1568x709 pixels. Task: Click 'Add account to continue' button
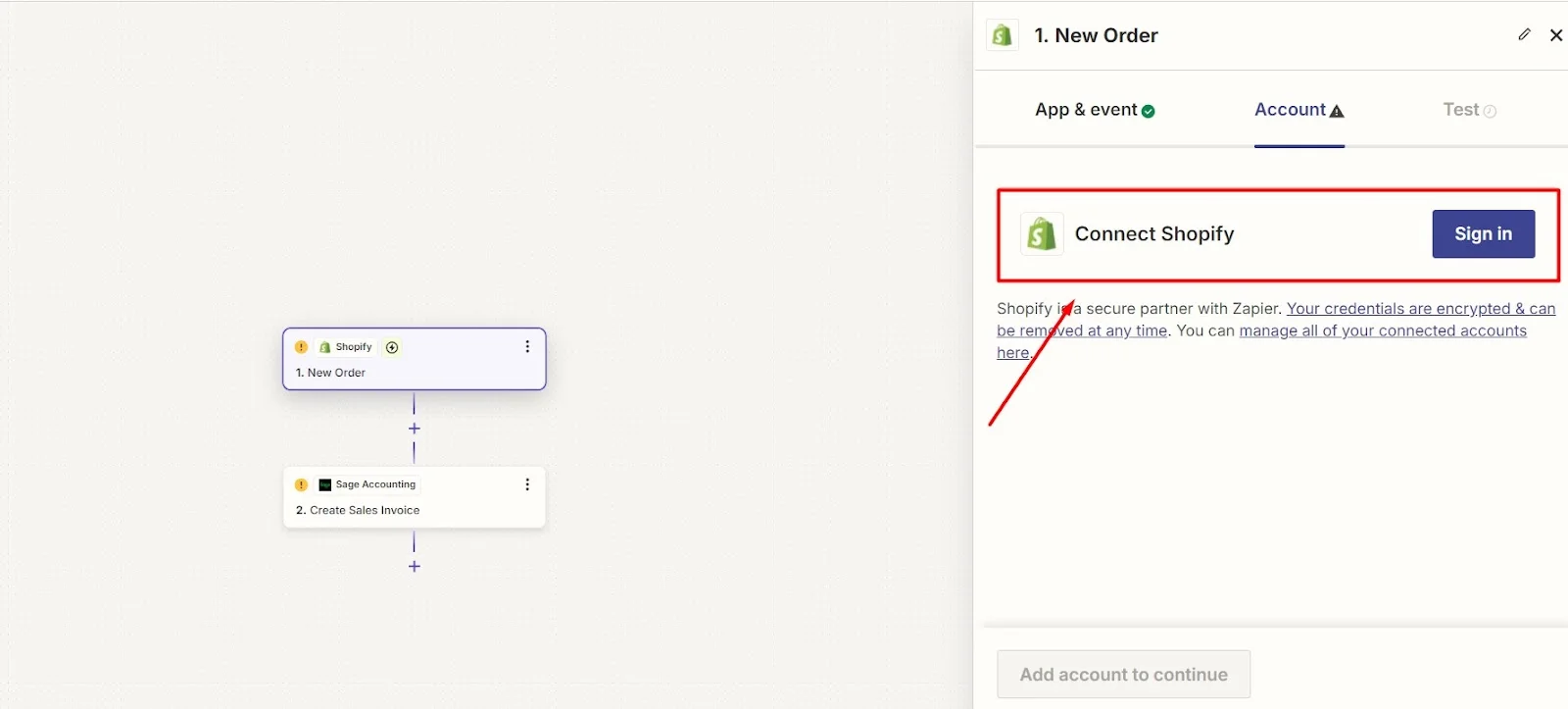[1124, 675]
